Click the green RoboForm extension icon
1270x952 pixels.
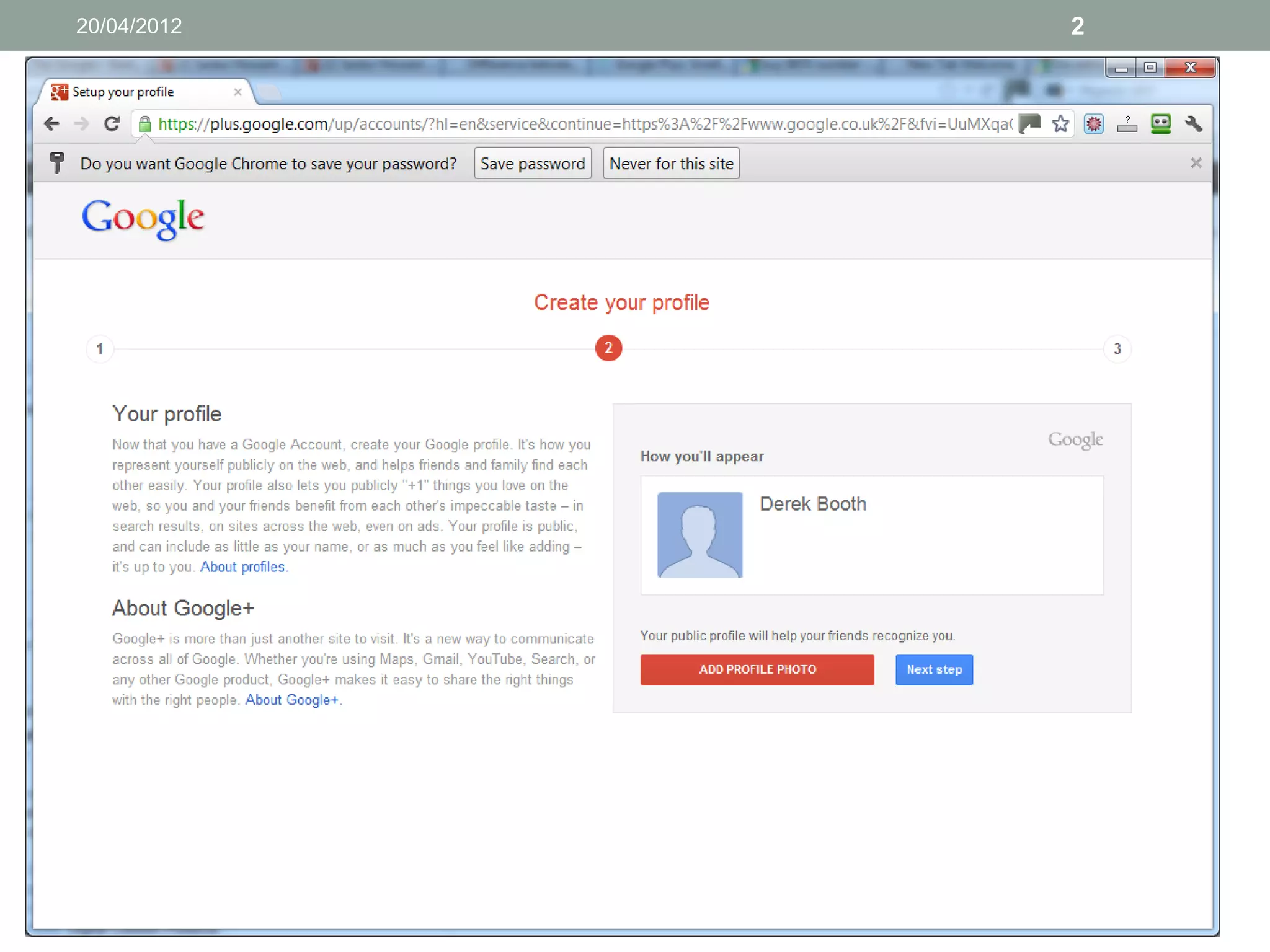tap(1160, 124)
